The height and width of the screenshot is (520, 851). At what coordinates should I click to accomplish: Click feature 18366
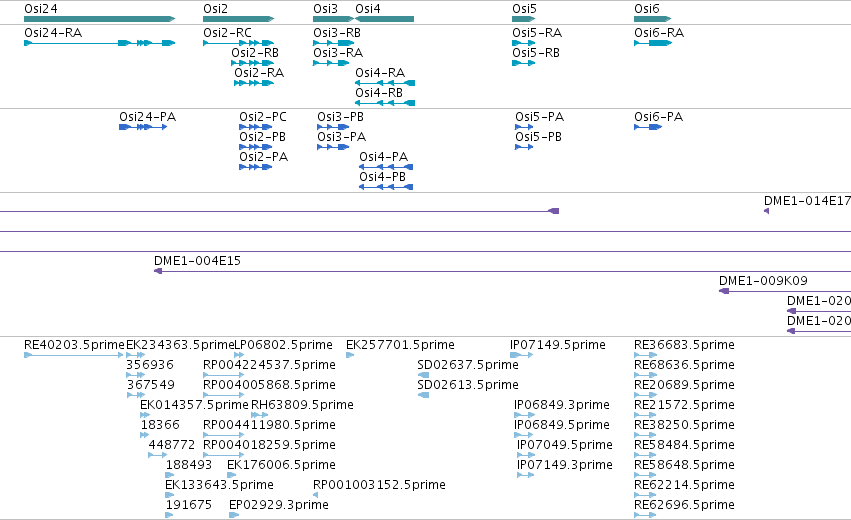(x=144, y=436)
